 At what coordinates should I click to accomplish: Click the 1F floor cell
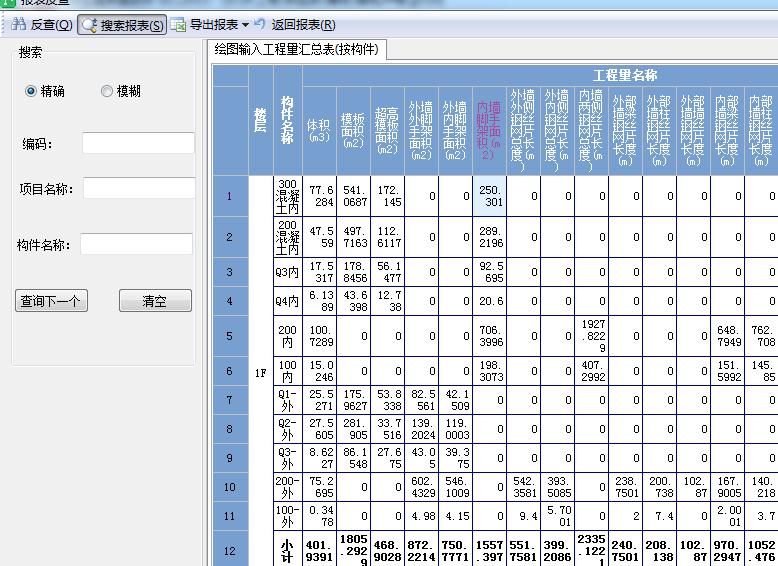pyautogui.click(x=260, y=373)
